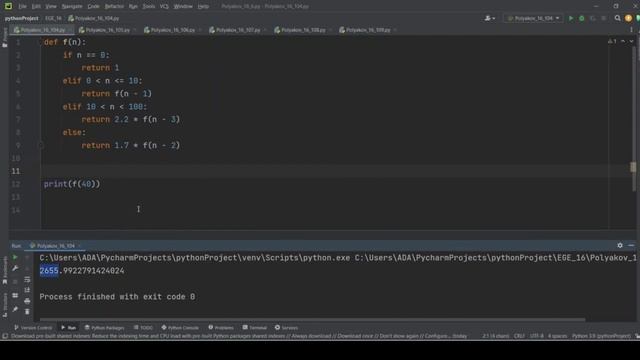Click the print icon in Run console

point(27,301)
